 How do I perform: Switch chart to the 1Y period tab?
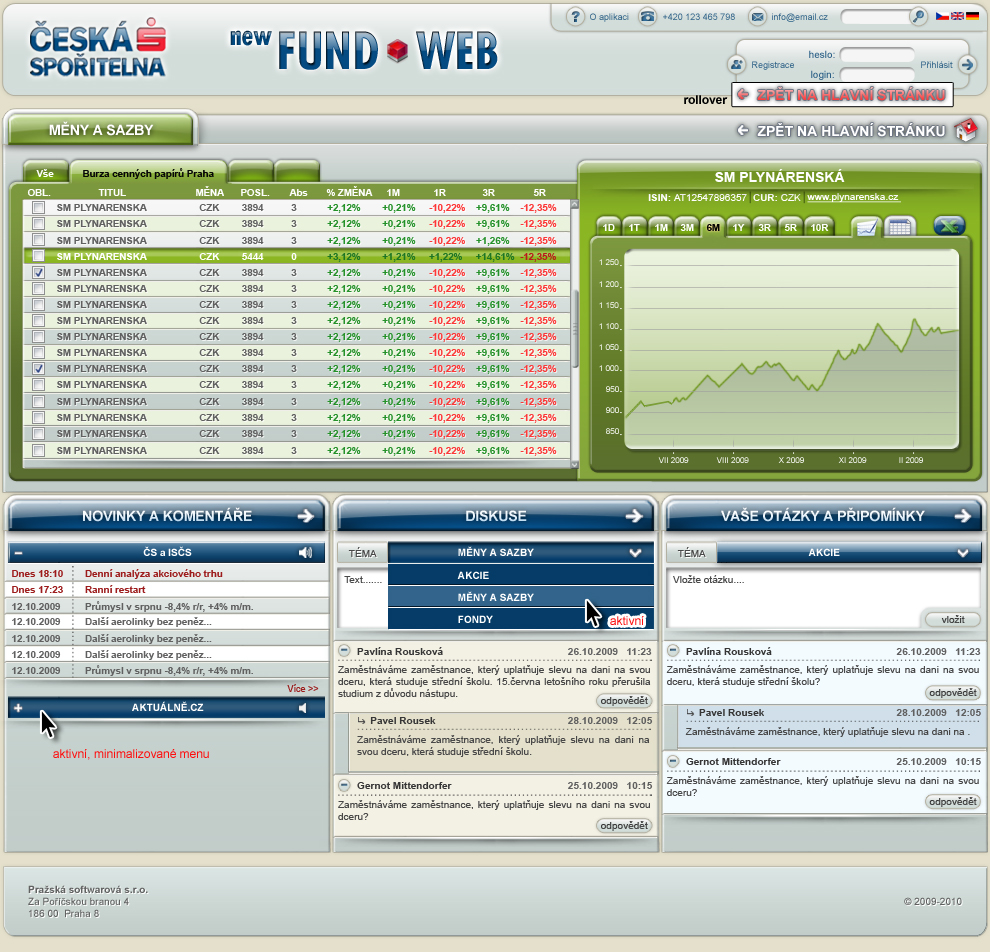(x=739, y=227)
